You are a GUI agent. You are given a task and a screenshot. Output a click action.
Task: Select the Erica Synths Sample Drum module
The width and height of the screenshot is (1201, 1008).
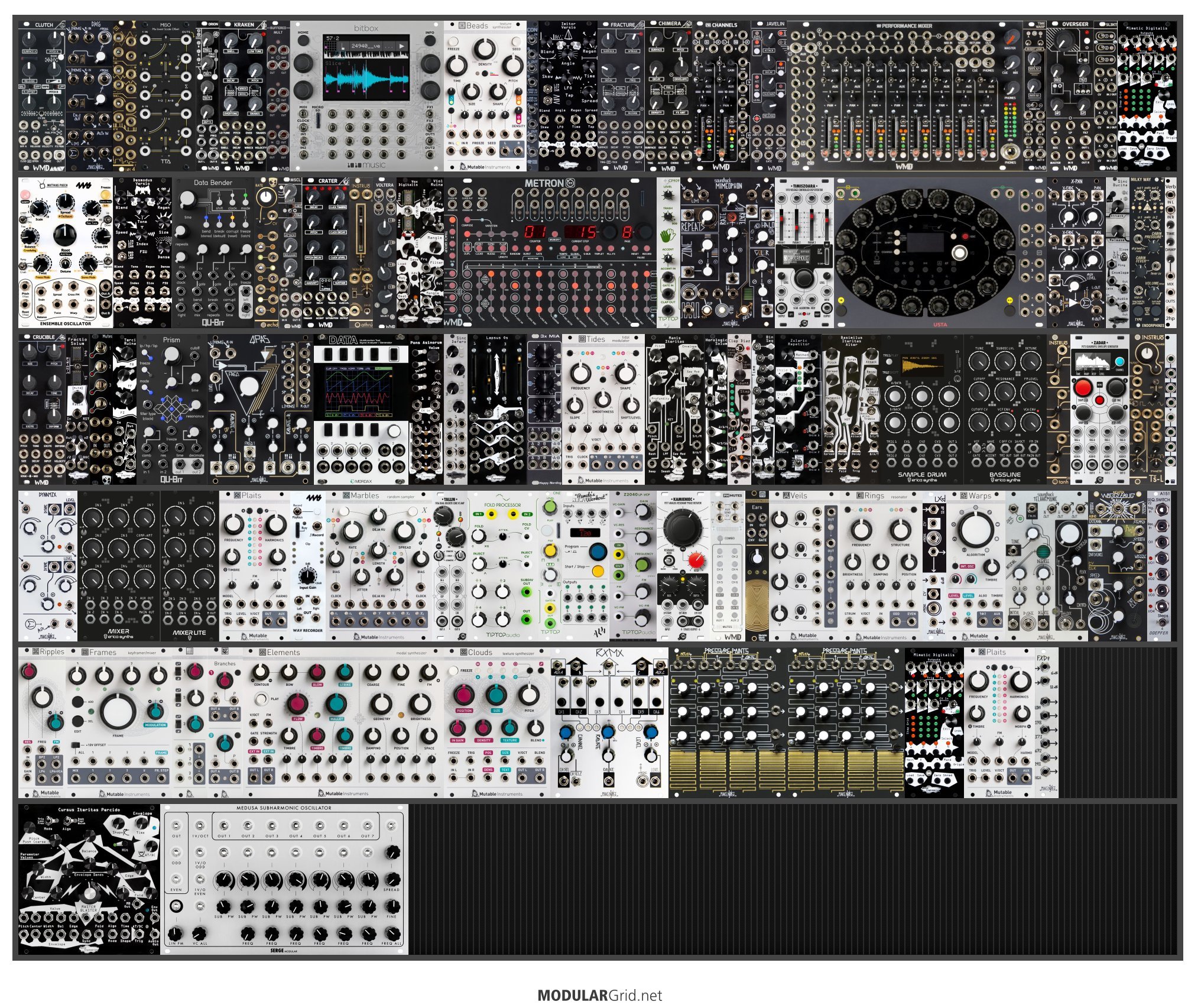tap(923, 409)
